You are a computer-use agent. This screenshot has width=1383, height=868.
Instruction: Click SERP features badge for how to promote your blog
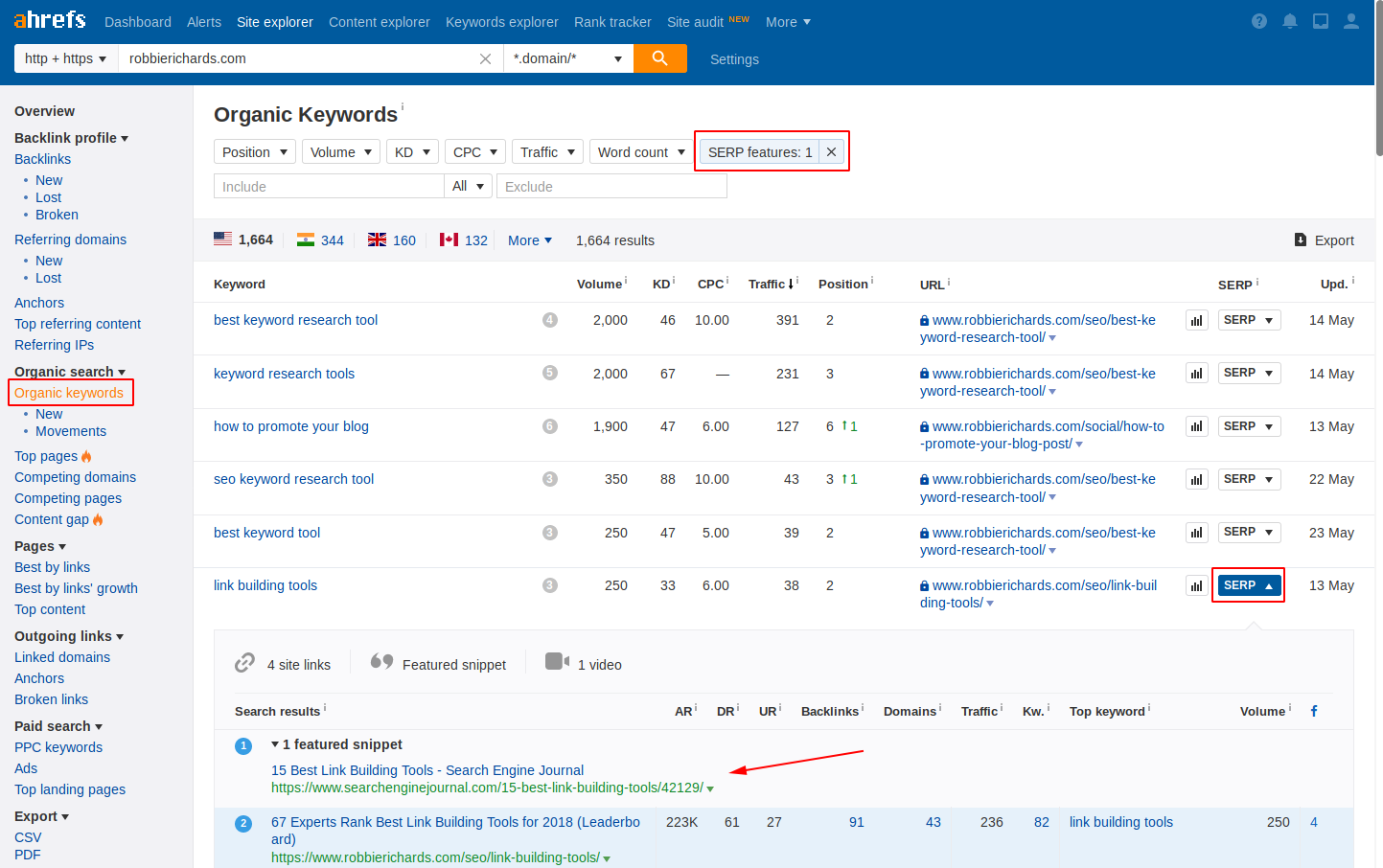pos(550,426)
